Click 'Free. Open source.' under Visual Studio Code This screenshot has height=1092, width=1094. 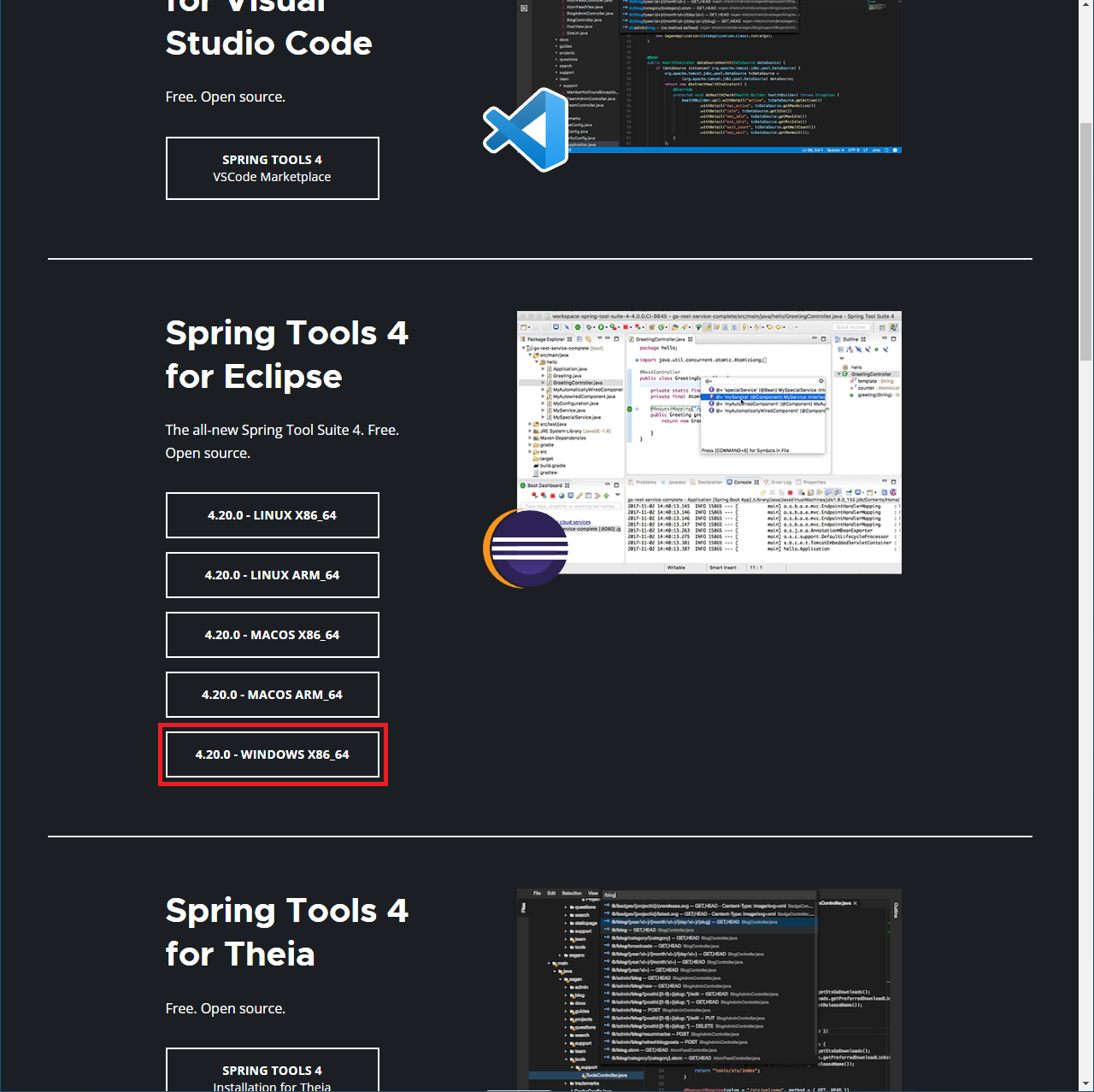coord(226,97)
